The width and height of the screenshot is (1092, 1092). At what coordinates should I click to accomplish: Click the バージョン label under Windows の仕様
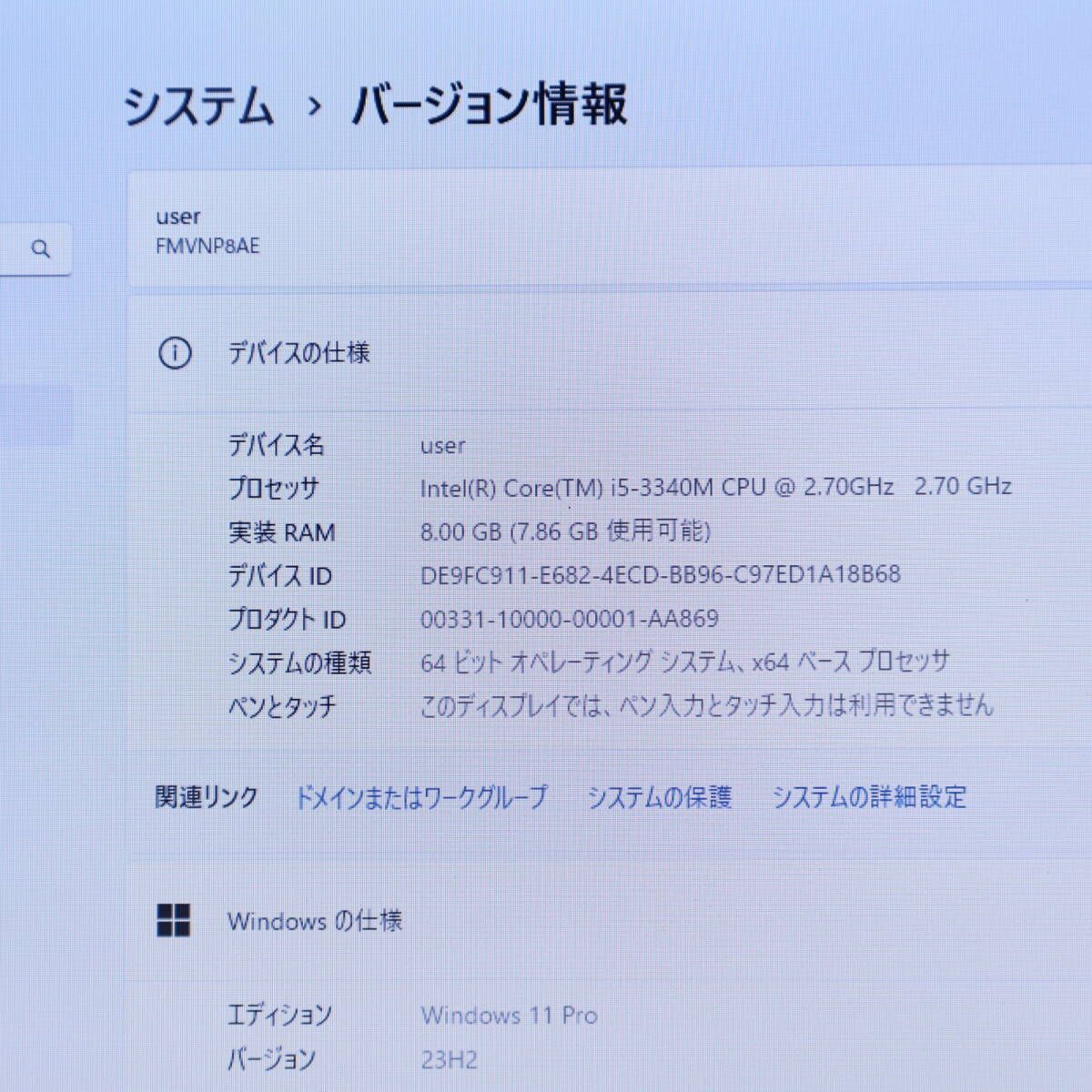(x=271, y=1059)
